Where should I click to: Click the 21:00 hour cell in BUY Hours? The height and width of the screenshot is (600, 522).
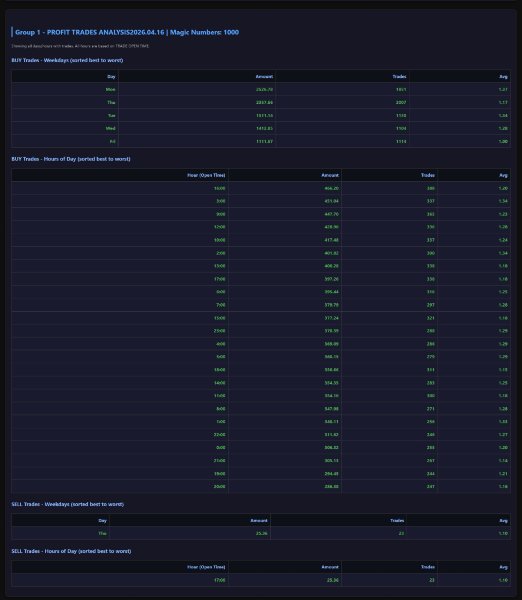tap(120, 461)
